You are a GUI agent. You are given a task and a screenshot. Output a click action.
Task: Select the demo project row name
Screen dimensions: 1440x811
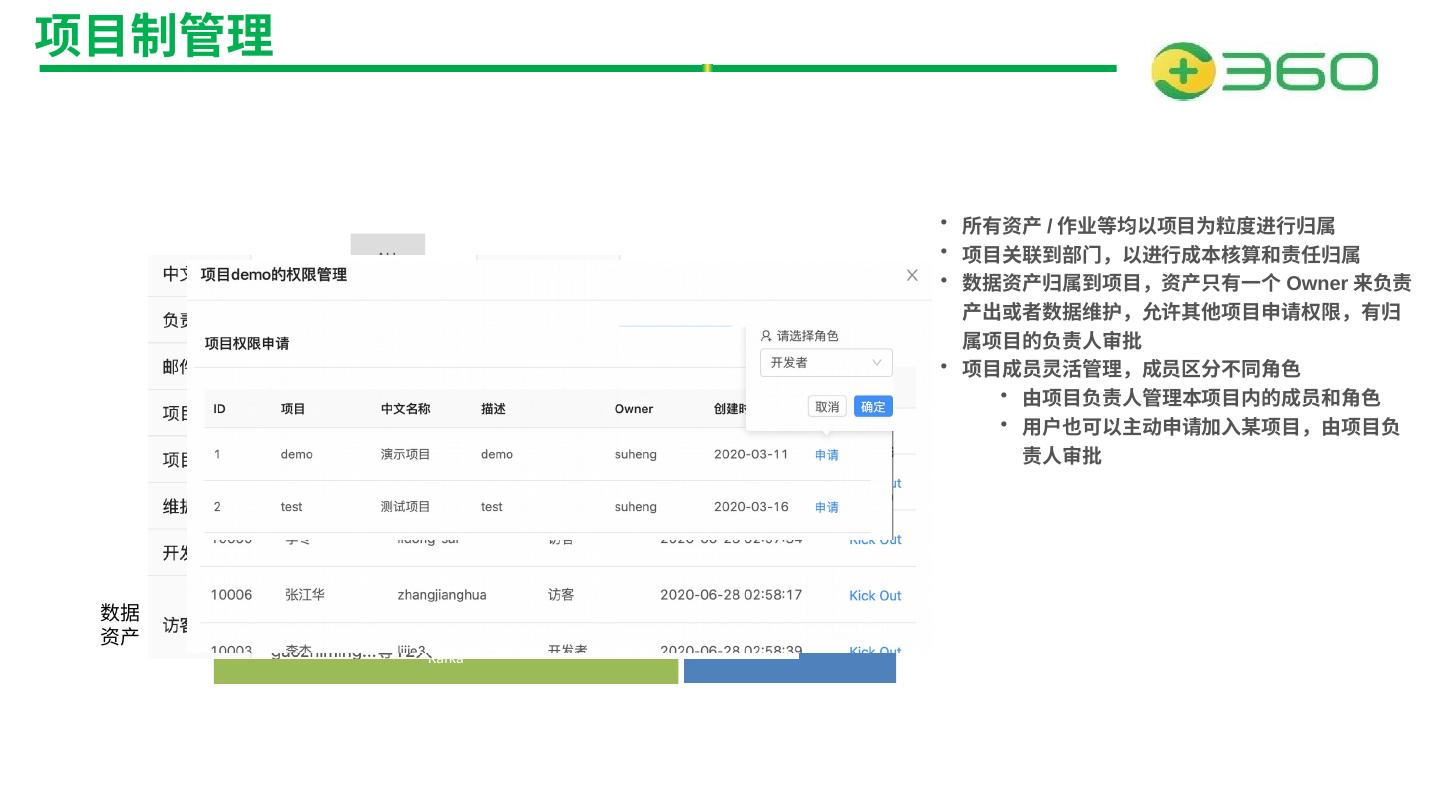tap(296, 455)
